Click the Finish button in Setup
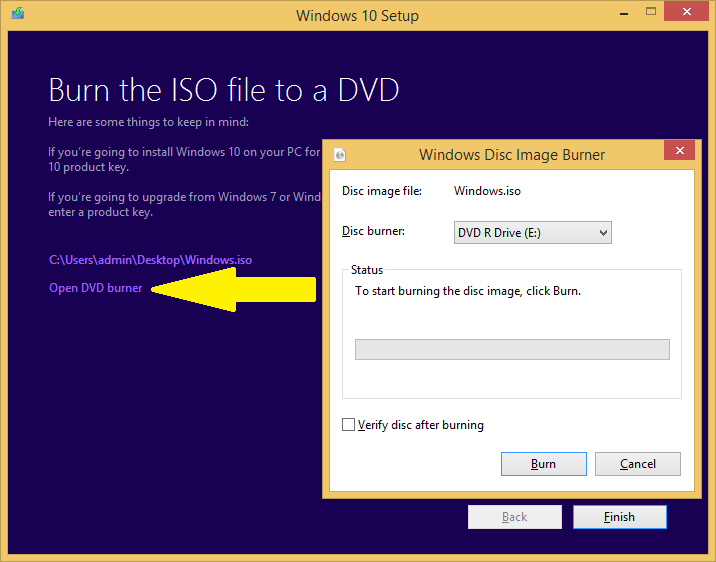 click(620, 517)
